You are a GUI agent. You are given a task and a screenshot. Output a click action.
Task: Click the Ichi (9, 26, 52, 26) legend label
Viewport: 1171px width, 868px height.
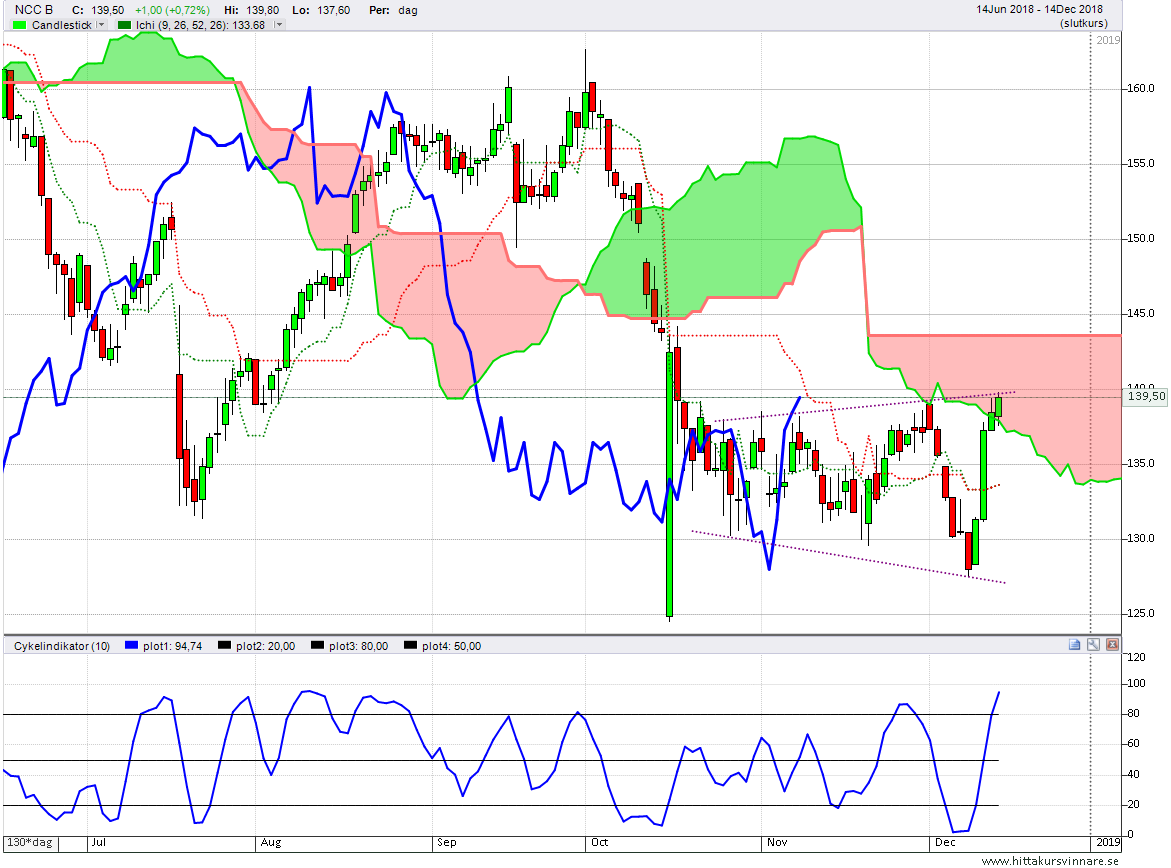coord(200,25)
